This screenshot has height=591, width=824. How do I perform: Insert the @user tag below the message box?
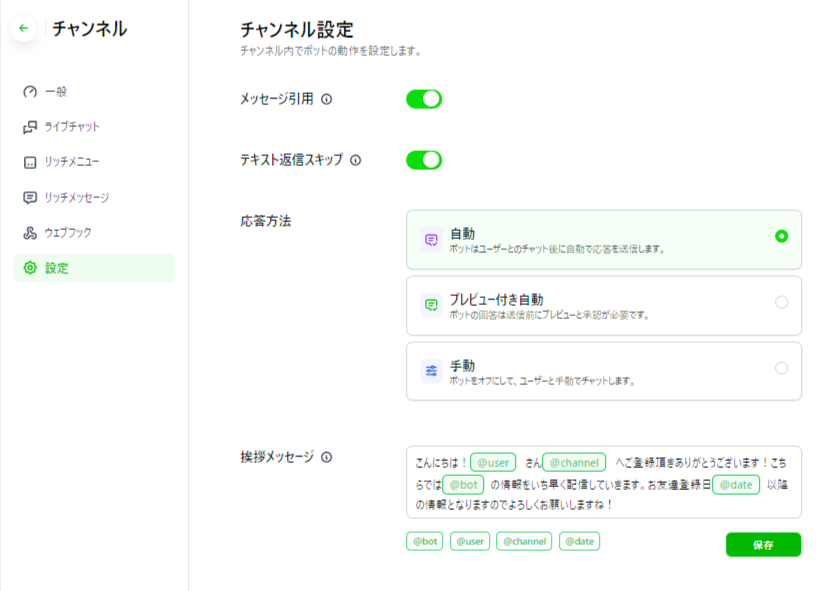point(470,541)
